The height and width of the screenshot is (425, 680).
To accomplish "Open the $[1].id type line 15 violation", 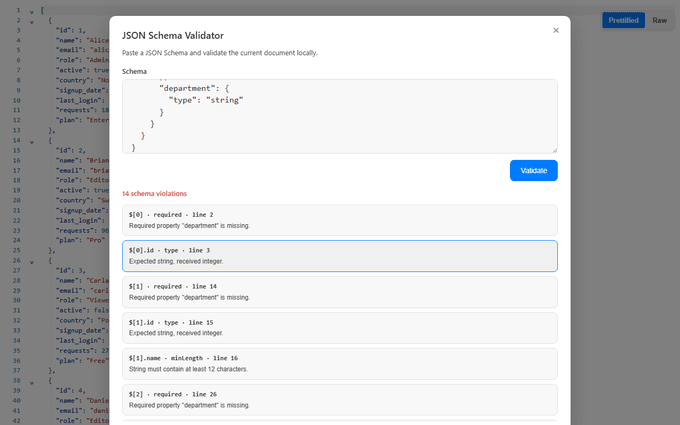I will point(340,328).
